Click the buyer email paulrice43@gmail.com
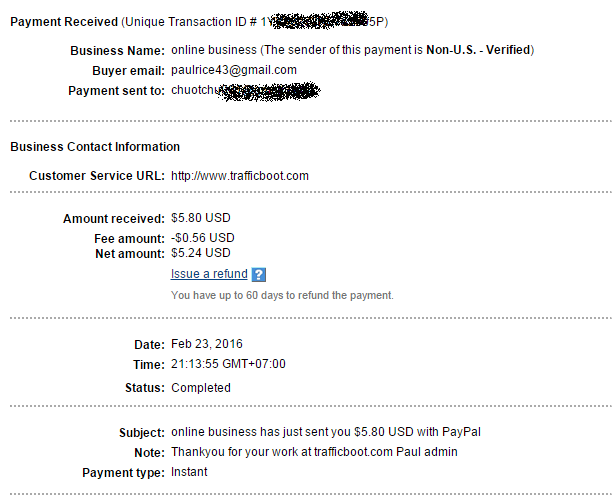 tap(234, 70)
